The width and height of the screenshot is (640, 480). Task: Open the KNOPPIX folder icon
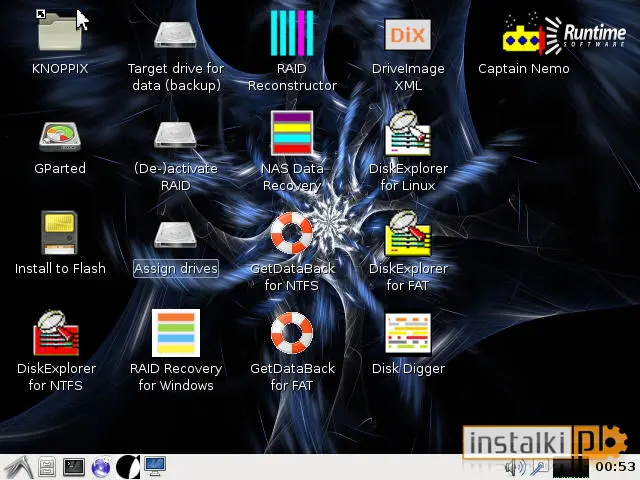coord(60,31)
